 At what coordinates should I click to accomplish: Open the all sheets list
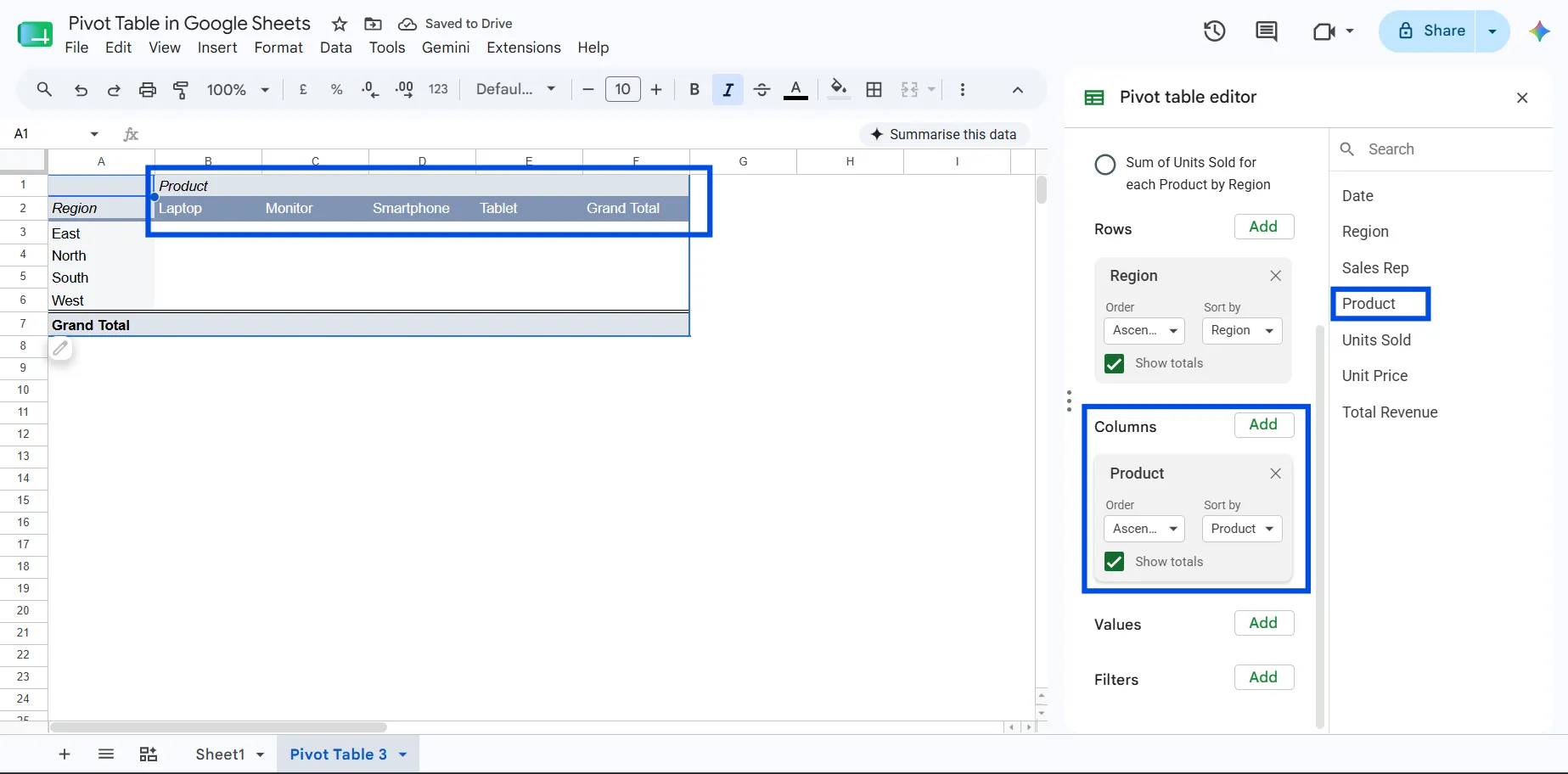[105, 754]
